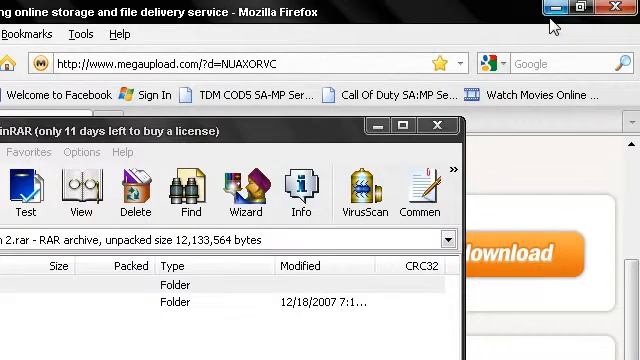
Task: Bookmark this page with the star icon
Action: (440, 64)
